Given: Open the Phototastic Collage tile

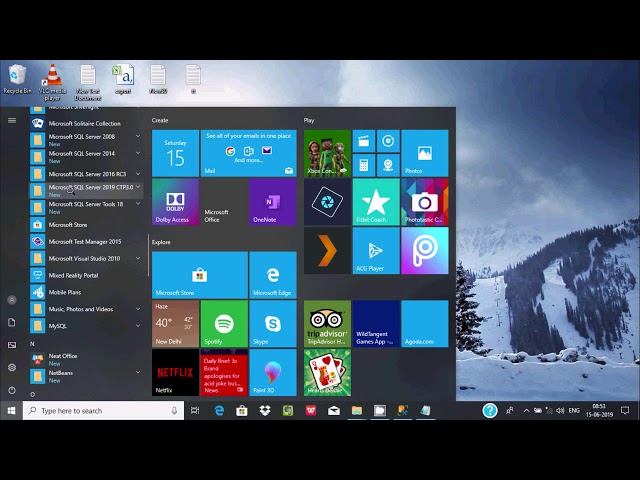Looking at the screenshot, I should click(x=424, y=202).
